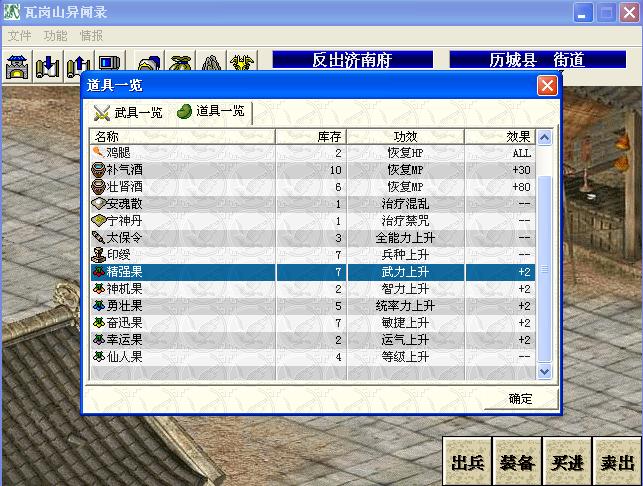Click the 奋迅果 fruit icon
This screenshot has height=486, width=643.
coord(98,323)
